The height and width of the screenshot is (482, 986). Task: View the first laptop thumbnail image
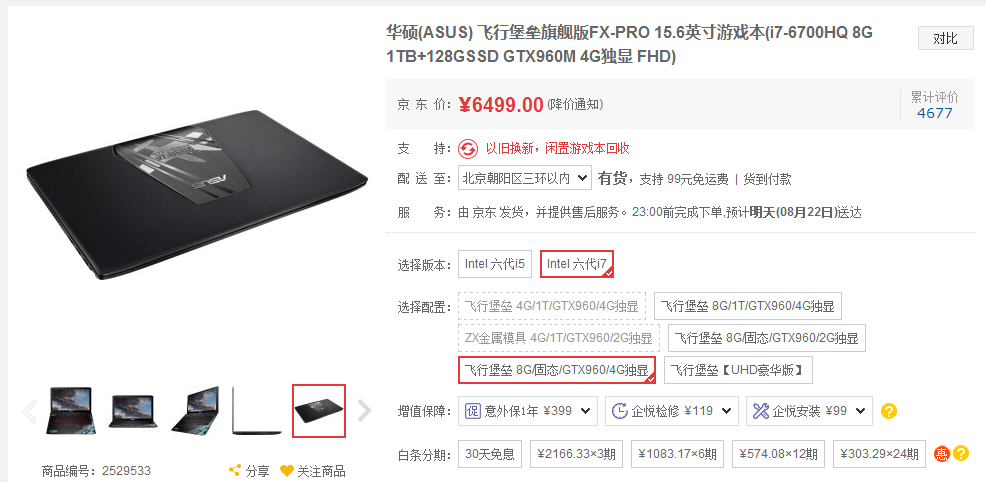71,412
